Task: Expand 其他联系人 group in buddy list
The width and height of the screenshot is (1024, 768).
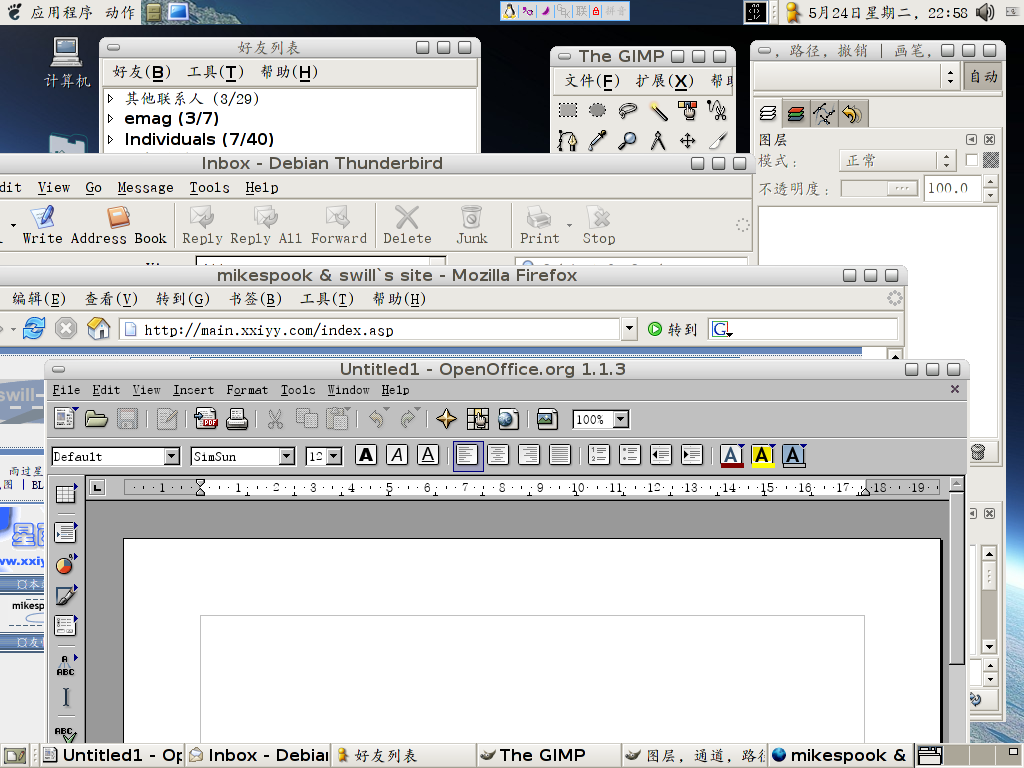Action: 110,99
